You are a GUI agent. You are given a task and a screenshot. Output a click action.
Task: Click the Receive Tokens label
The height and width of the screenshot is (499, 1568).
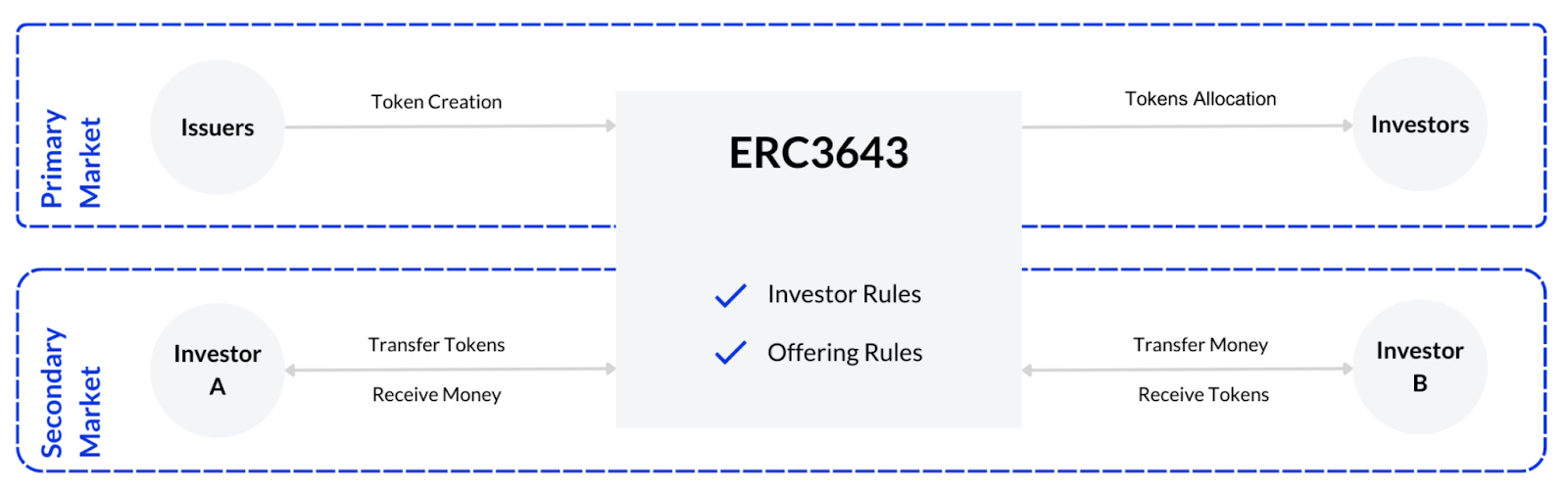click(1203, 395)
